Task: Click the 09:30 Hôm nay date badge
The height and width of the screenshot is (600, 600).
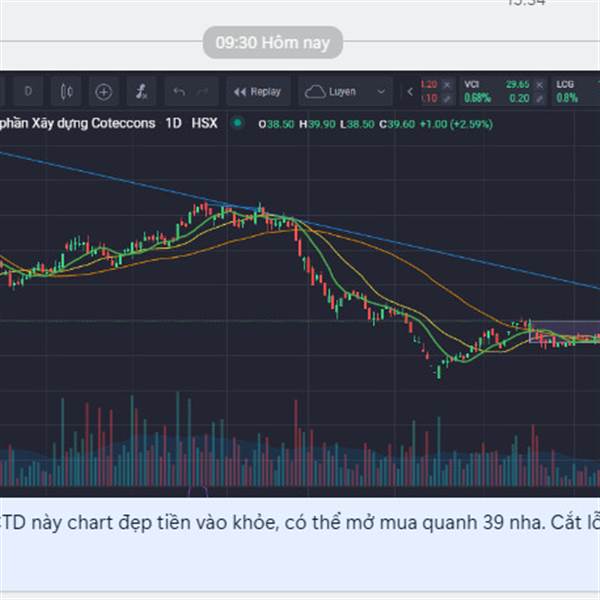Action: (x=272, y=42)
